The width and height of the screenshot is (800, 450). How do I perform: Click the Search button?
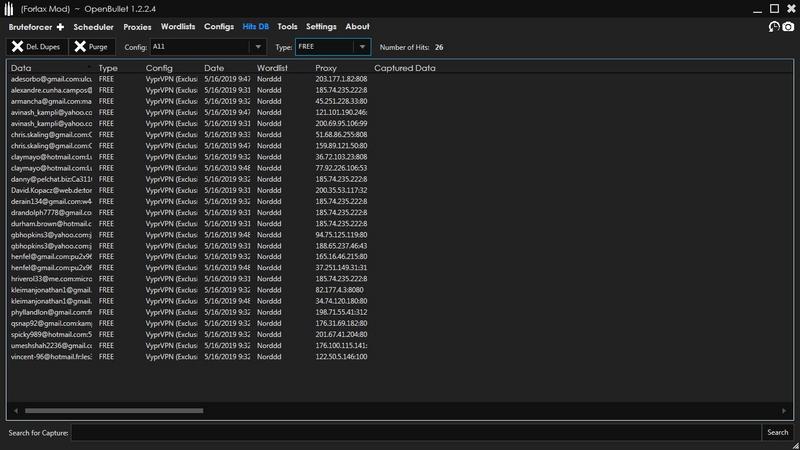click(778, 433)
